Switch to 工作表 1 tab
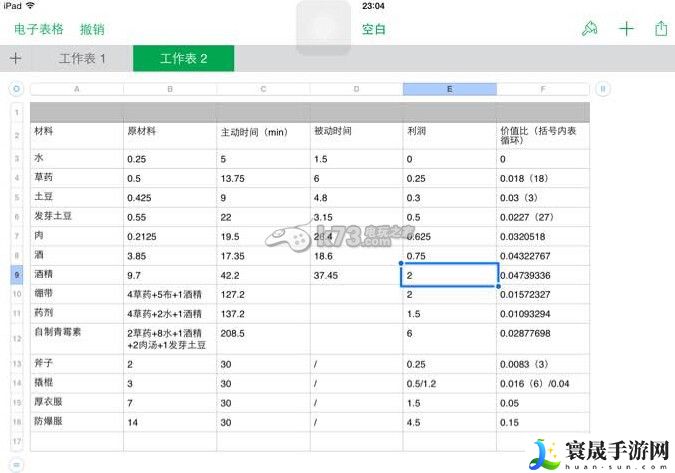The width and height of the screenshot is (675, 473). (x=82, y=58)
